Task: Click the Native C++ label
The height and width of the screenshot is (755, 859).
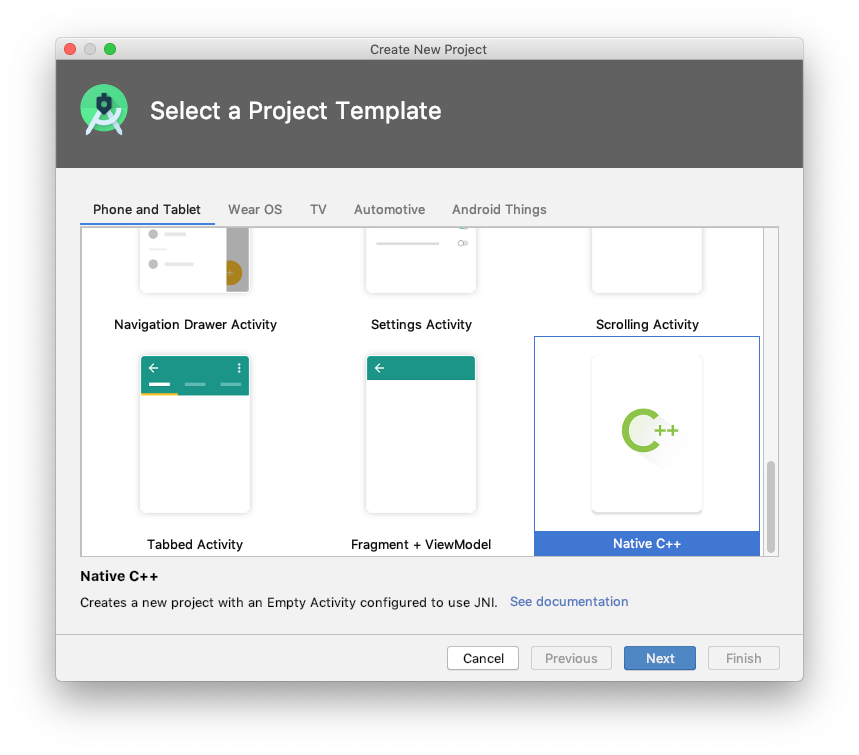Action: [x=647, y=544]
